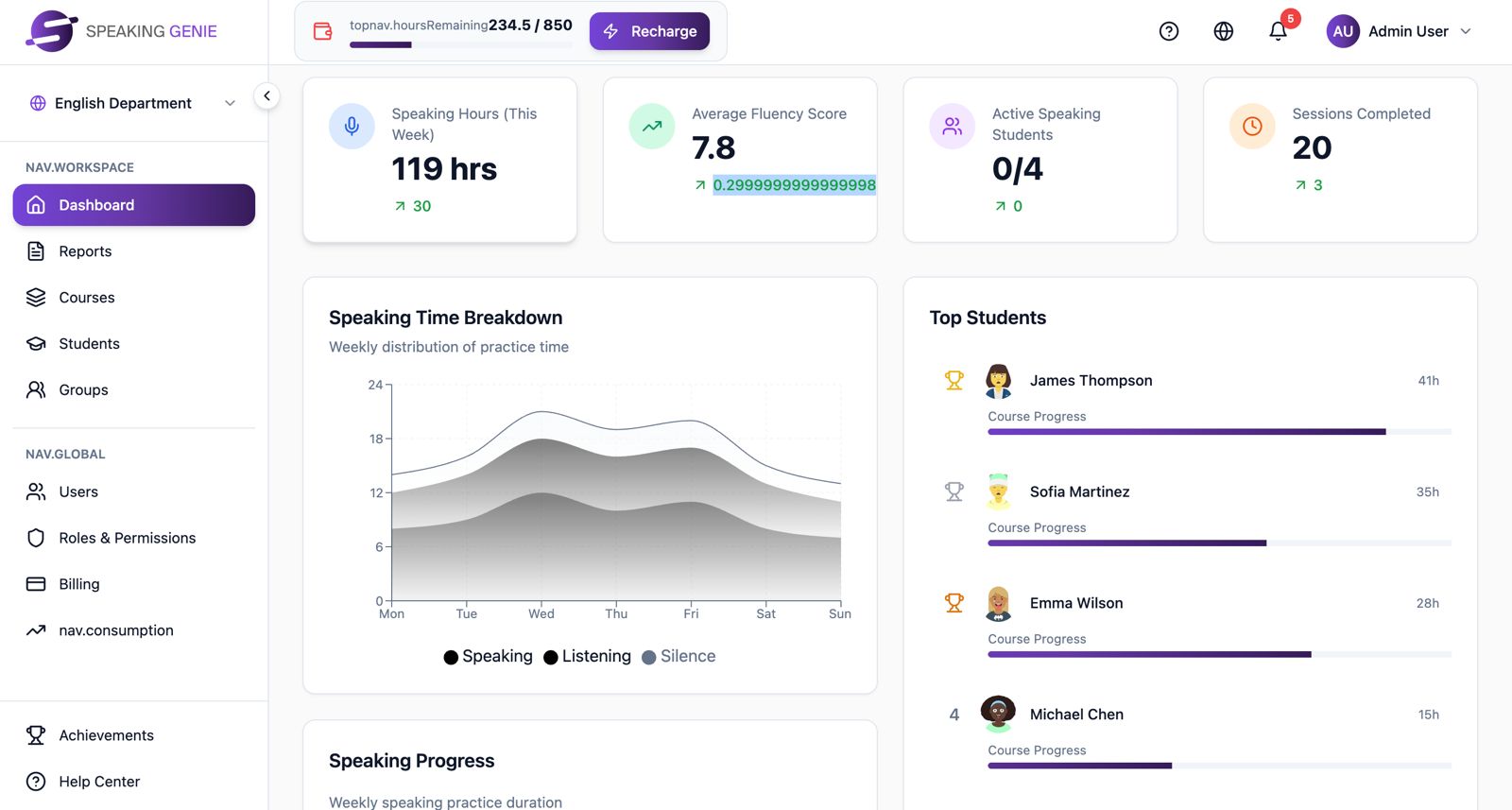
Task: Click James Thompson's gold trophy icon
Action: (954, 380)
